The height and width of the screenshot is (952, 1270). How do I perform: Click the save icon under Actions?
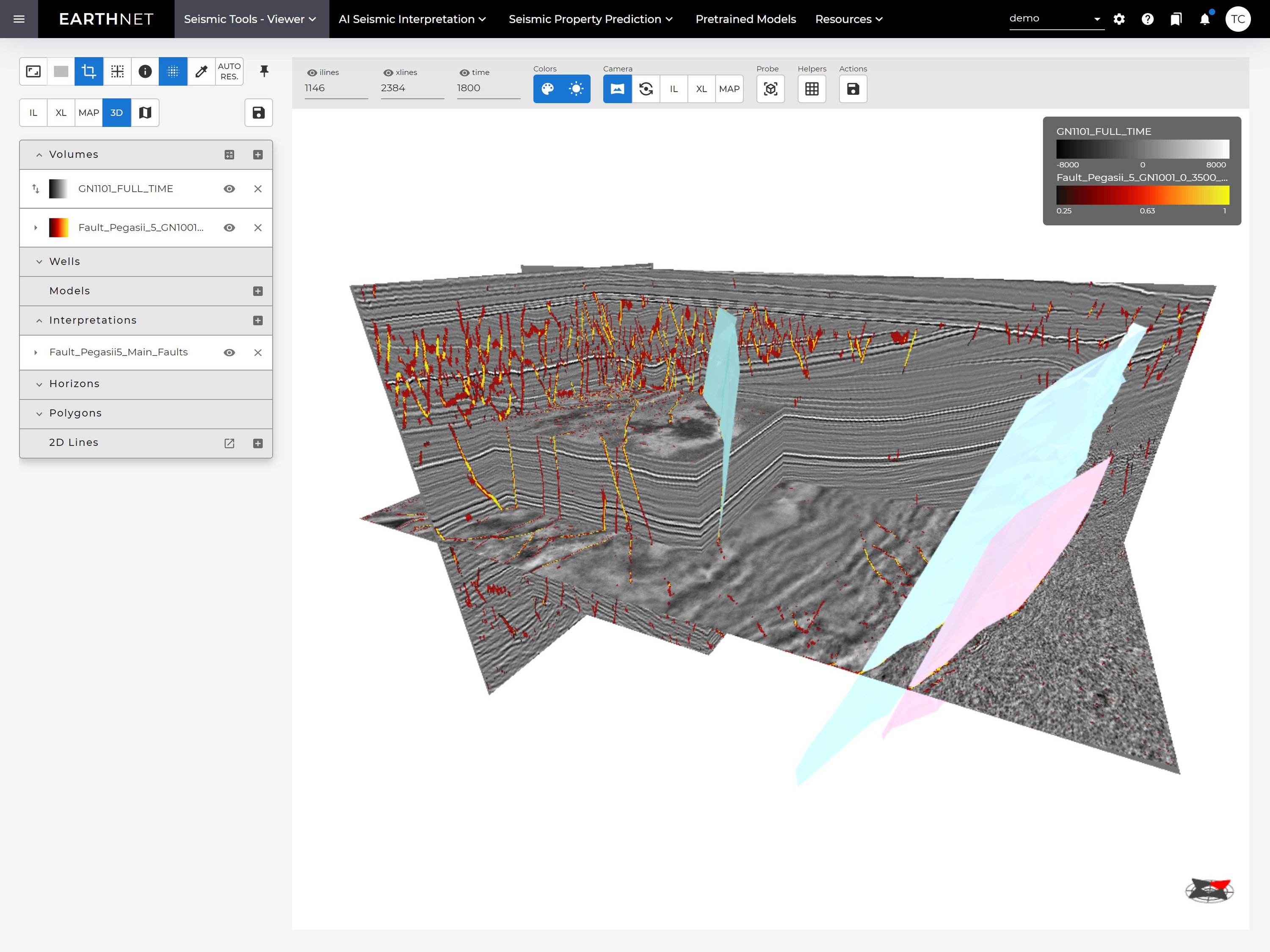click(x=853, y=89)
